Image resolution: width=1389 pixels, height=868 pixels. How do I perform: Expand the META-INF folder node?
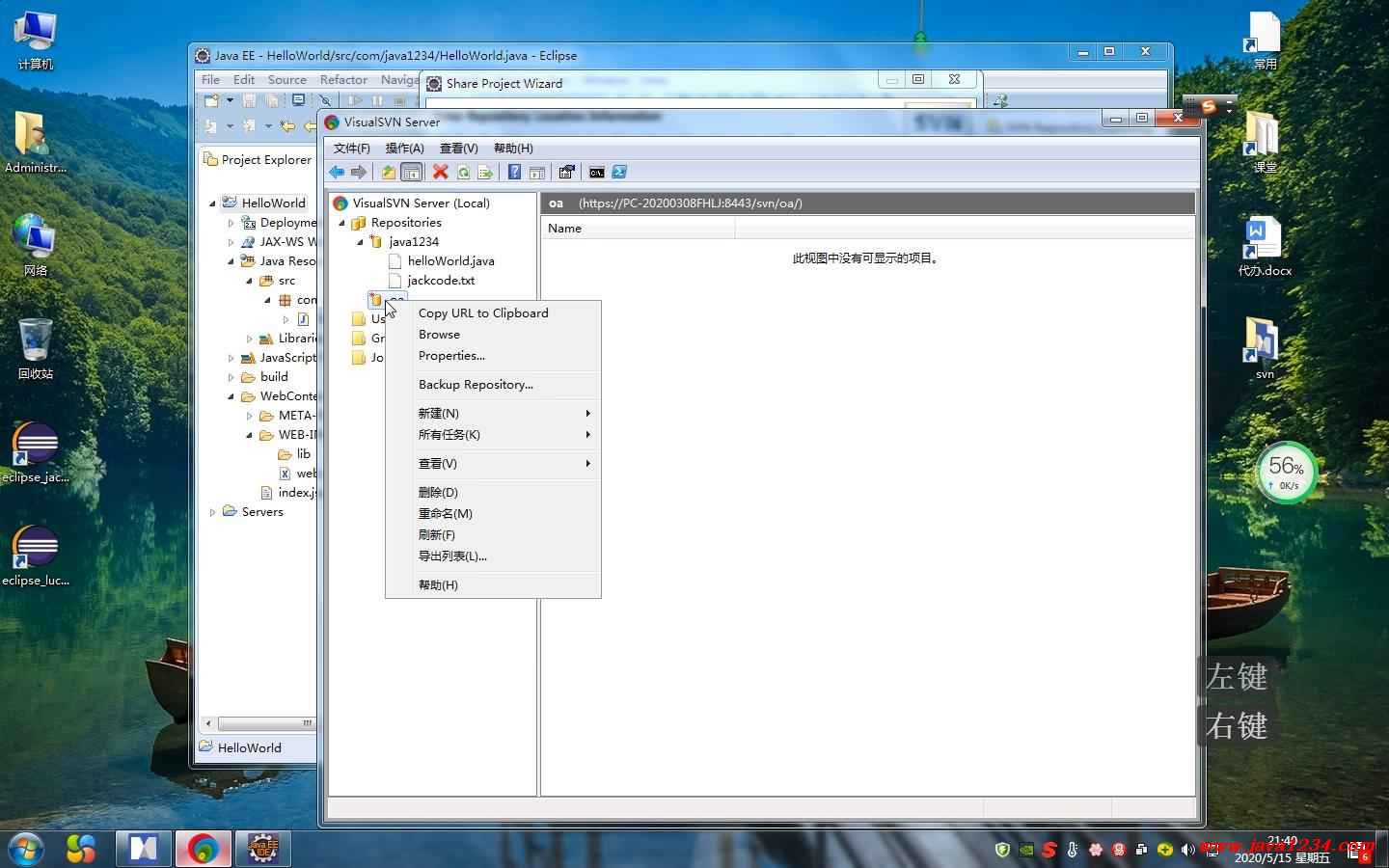(249, 416)
